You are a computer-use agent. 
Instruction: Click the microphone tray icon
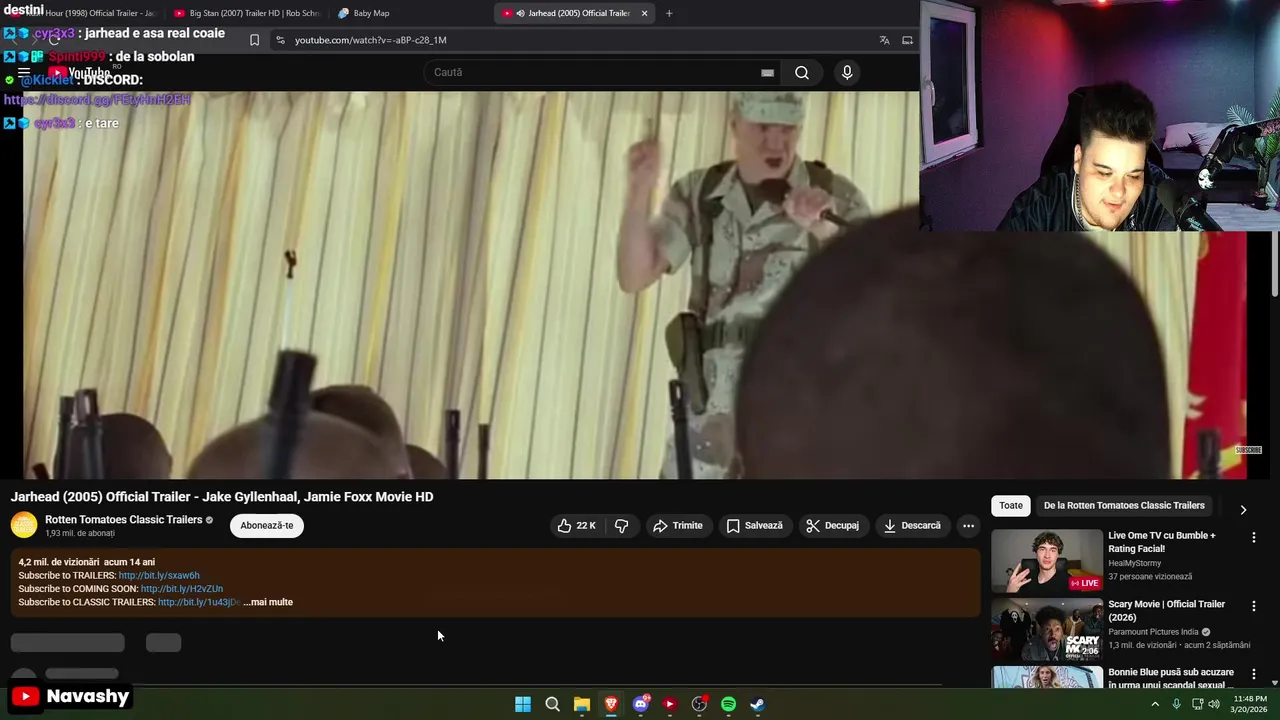tap(1177, 704)
